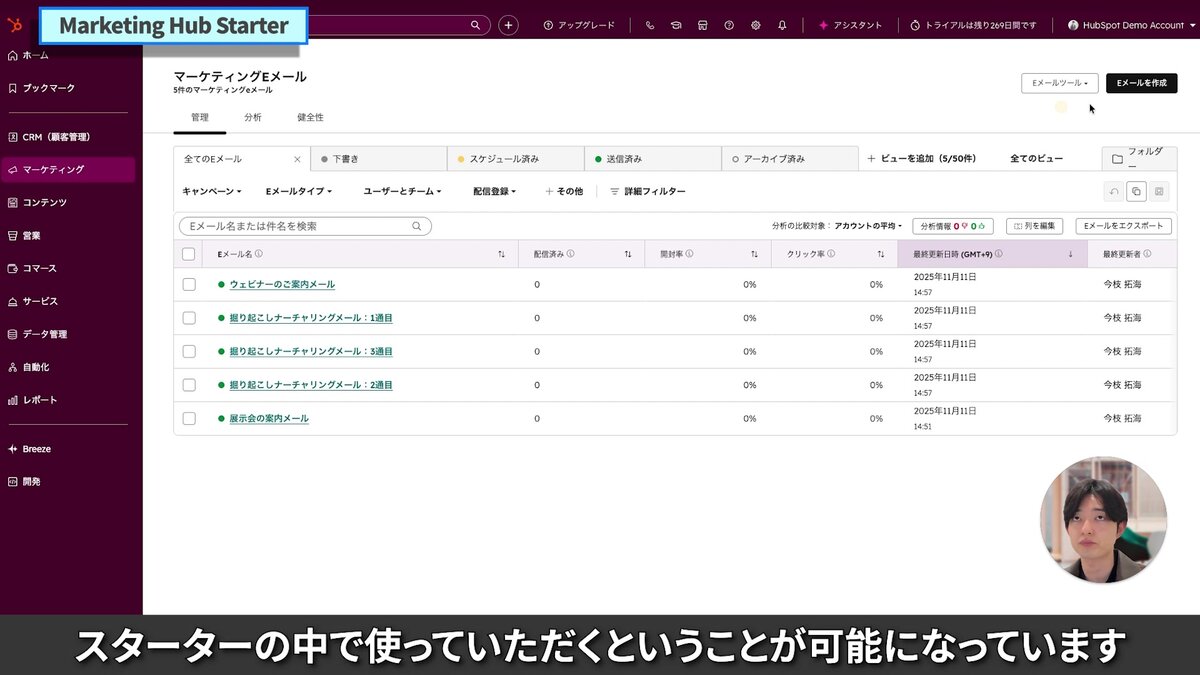This screenshot has height=675, width=1200.
Task: Switch to the 分析 tab
Action: (x=253, y=117)
